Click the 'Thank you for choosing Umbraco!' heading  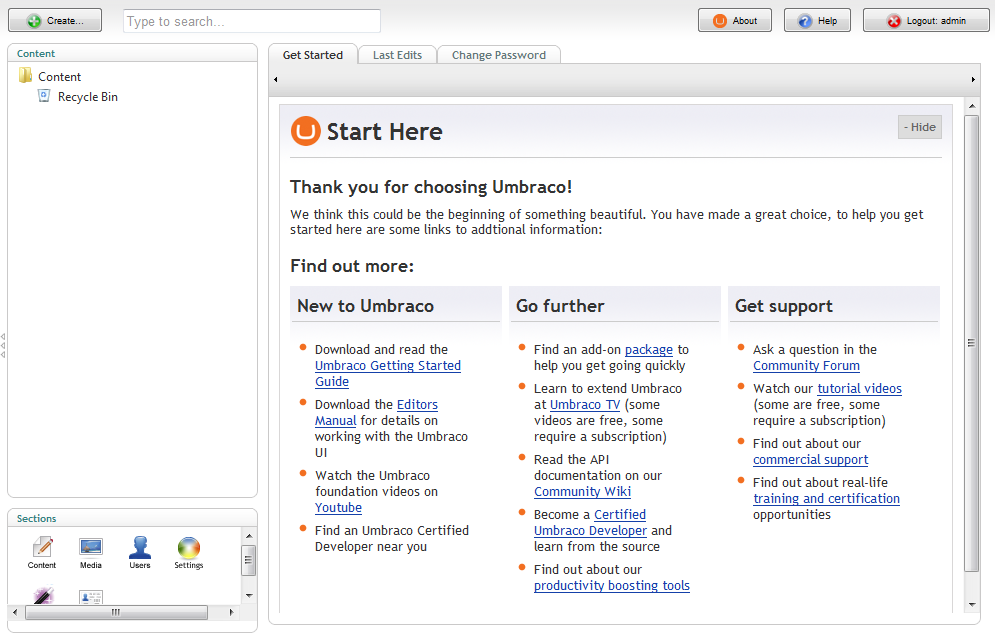(431, 187)
